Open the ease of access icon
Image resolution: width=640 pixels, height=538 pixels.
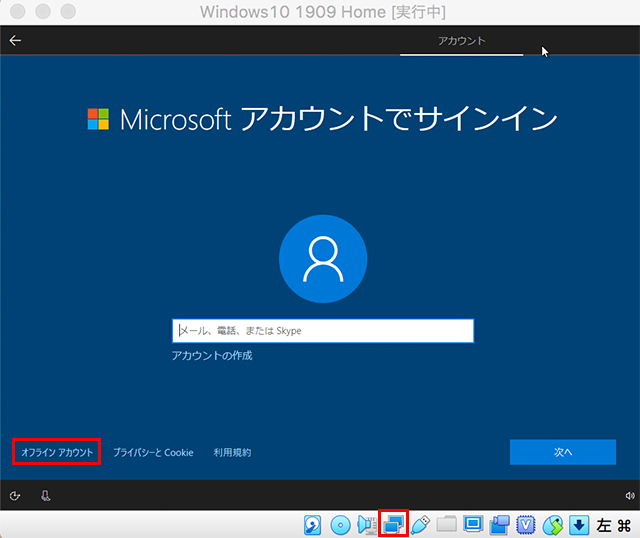pos(15,496)
